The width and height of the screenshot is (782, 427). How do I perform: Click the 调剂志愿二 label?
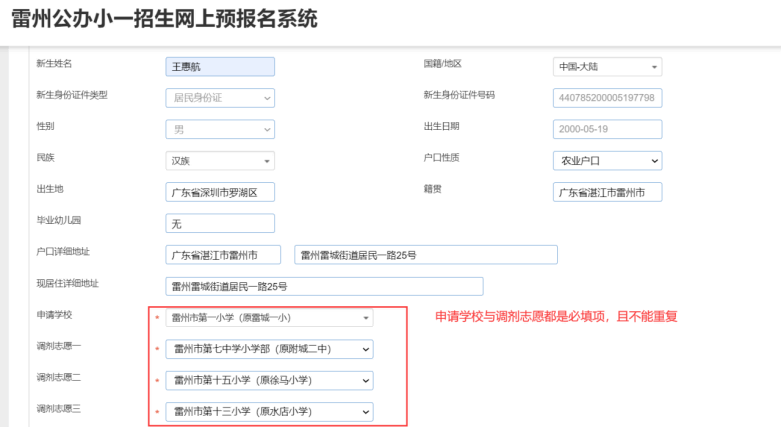pos(58,378)
